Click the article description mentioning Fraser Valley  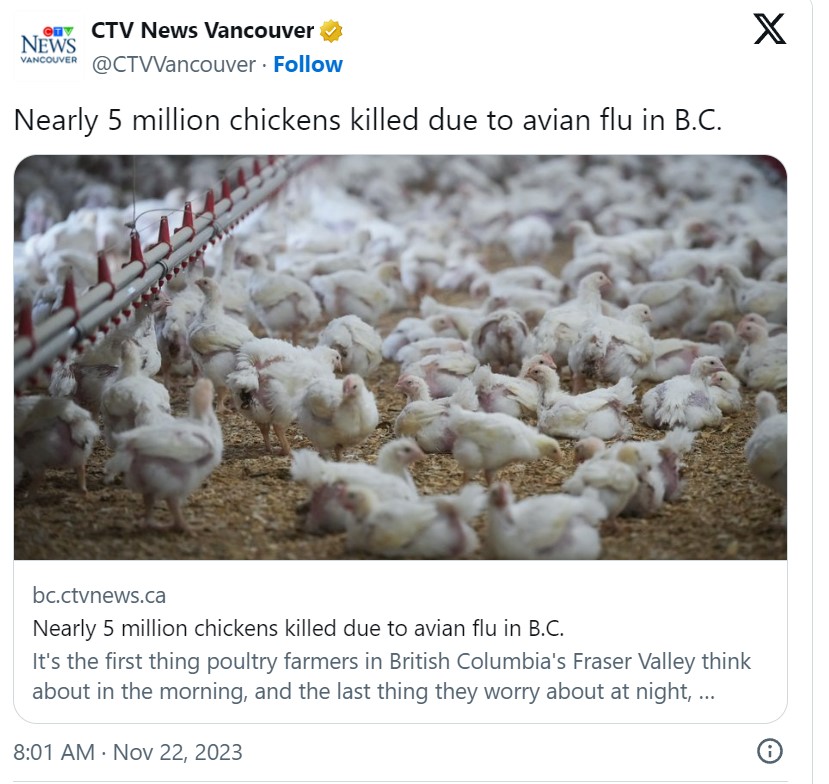[x=391, y=661]
